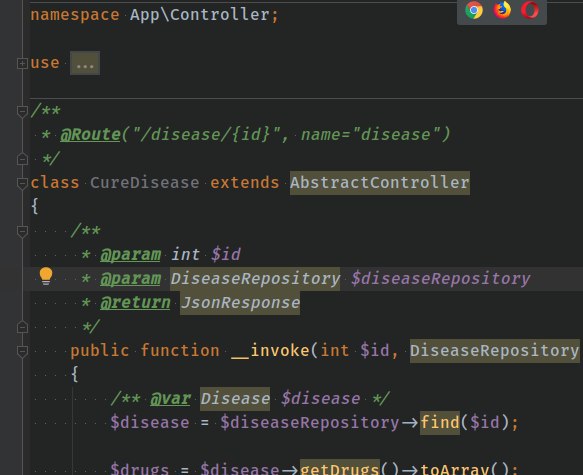Click the class keyword
Screen dimensions: 583x475
point(55,183)
